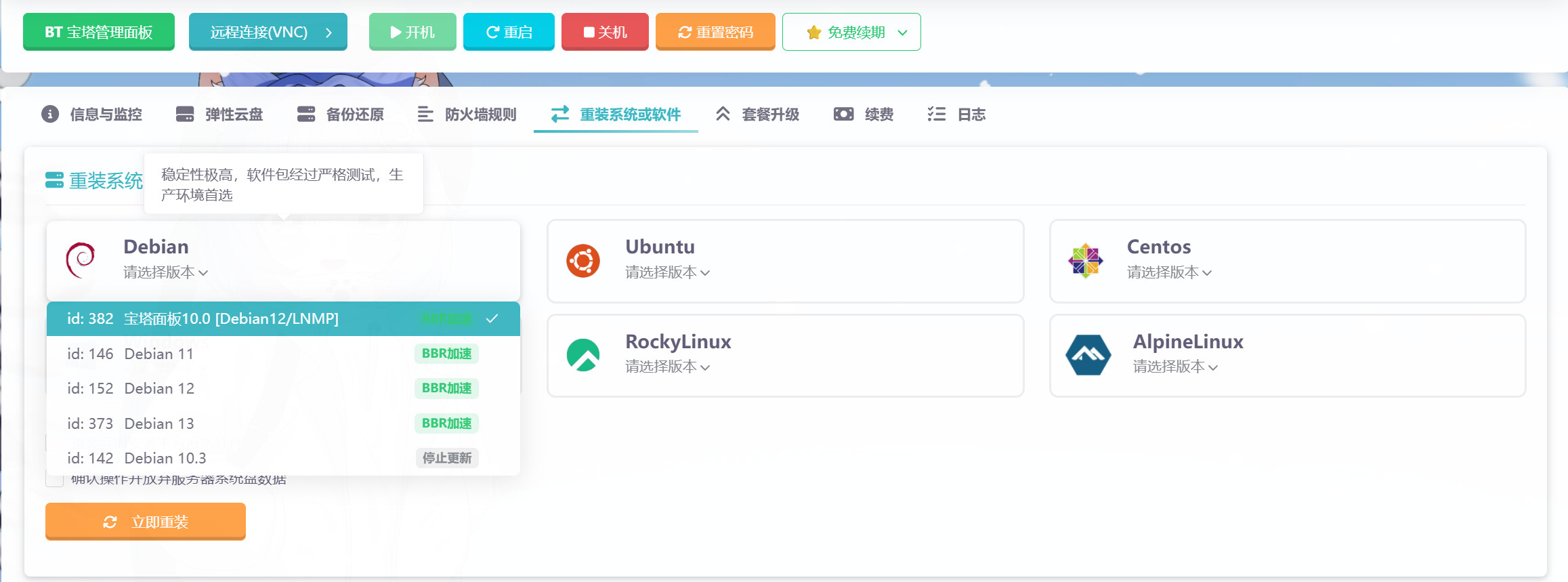The width and height of the screenshot is (1568, 582).
Task: Expand the 免费续期 dropdown arrow
Action: tap(902, 33)
